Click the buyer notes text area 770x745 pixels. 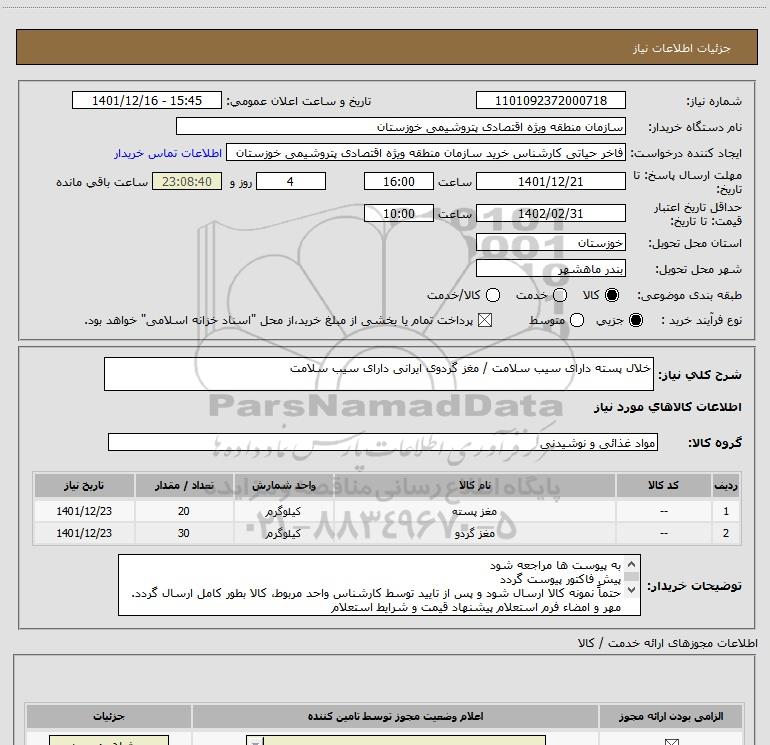point(379,585)
